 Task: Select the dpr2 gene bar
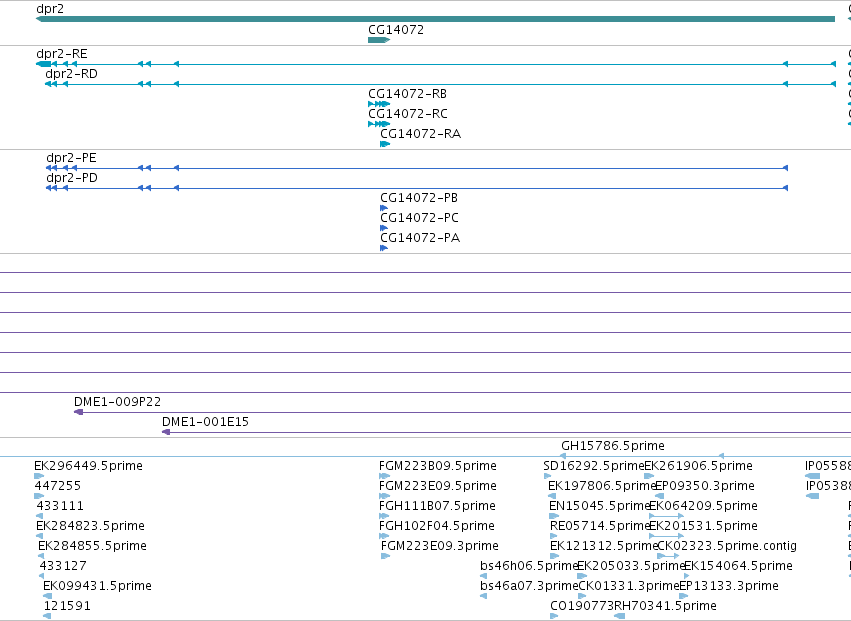[435, 19]
